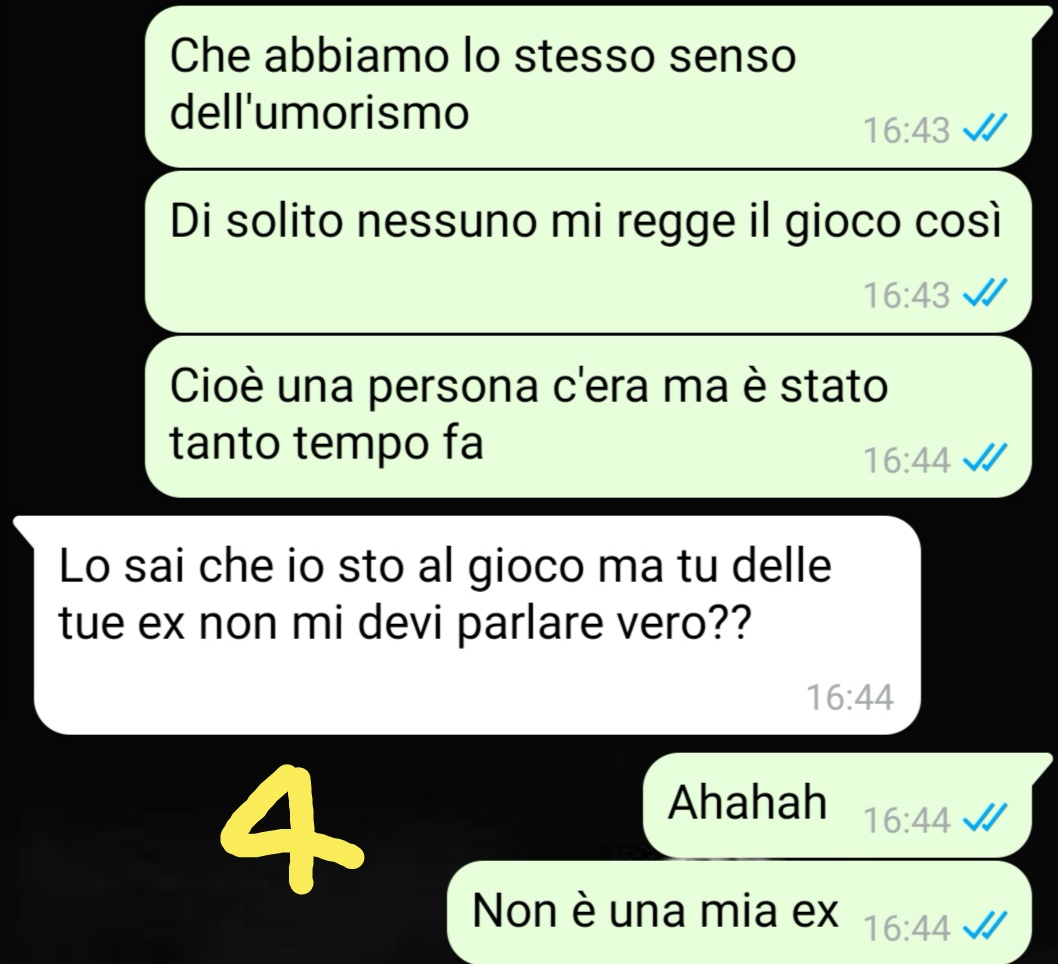Screen dimensions: 1058x964
Task: Tap the 16:43 timestamp on the first message
Action: point(906,130)
